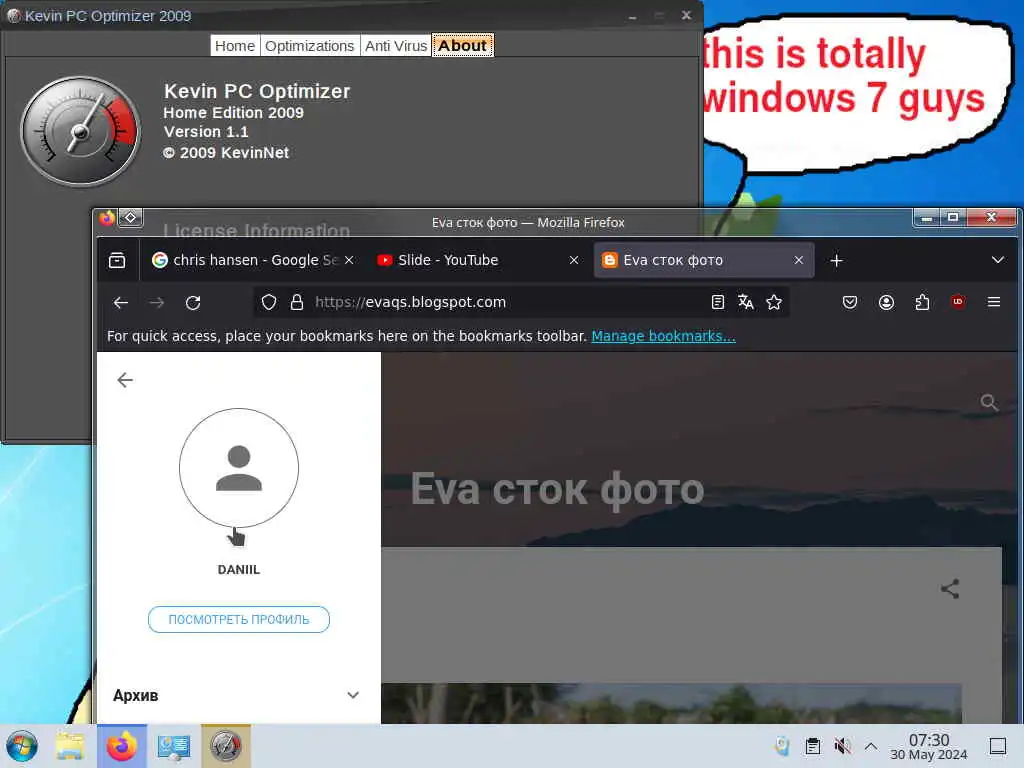Reload the current page
1024x768 pixels.
(x=193, y=302)
